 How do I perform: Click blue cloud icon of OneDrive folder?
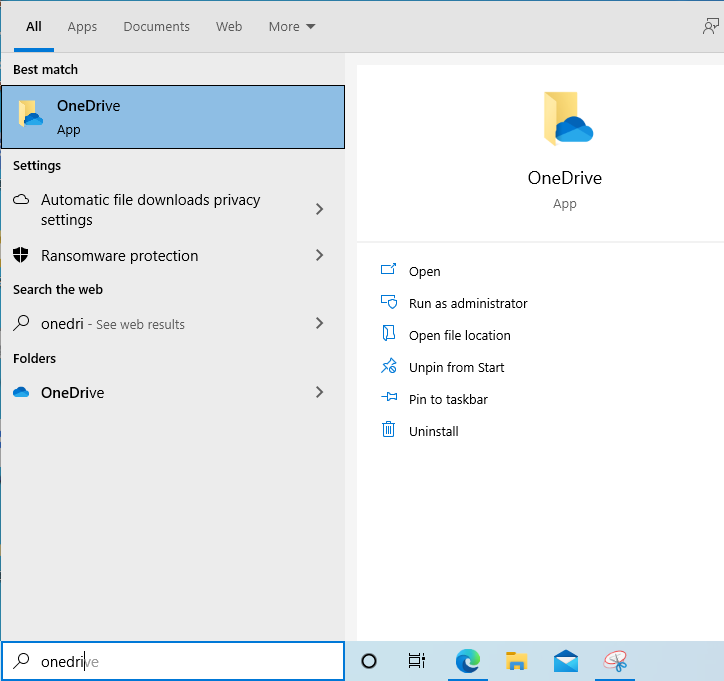[21, 392]
